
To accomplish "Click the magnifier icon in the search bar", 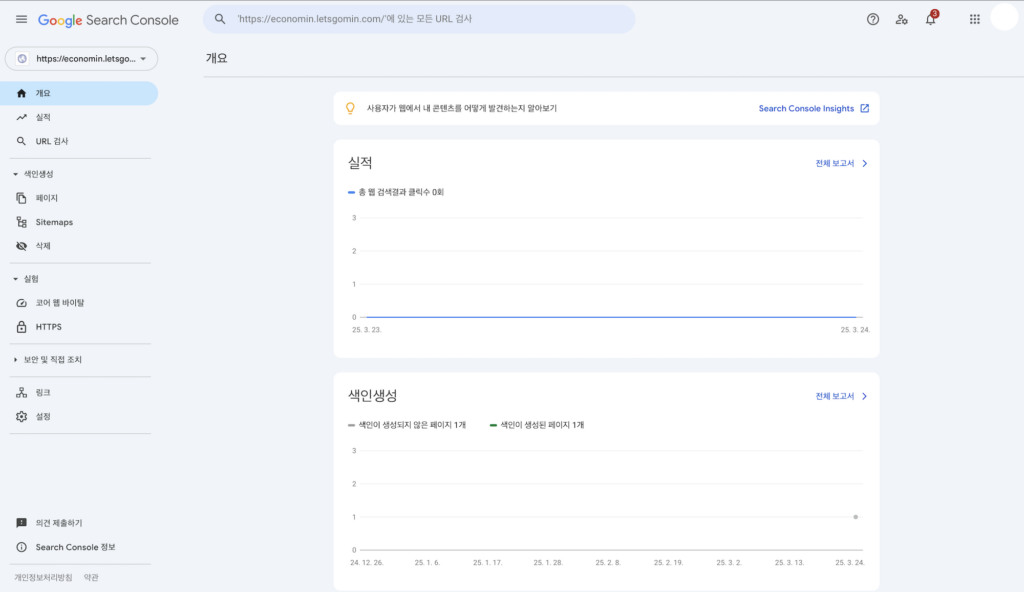I will tap(220, 19).
